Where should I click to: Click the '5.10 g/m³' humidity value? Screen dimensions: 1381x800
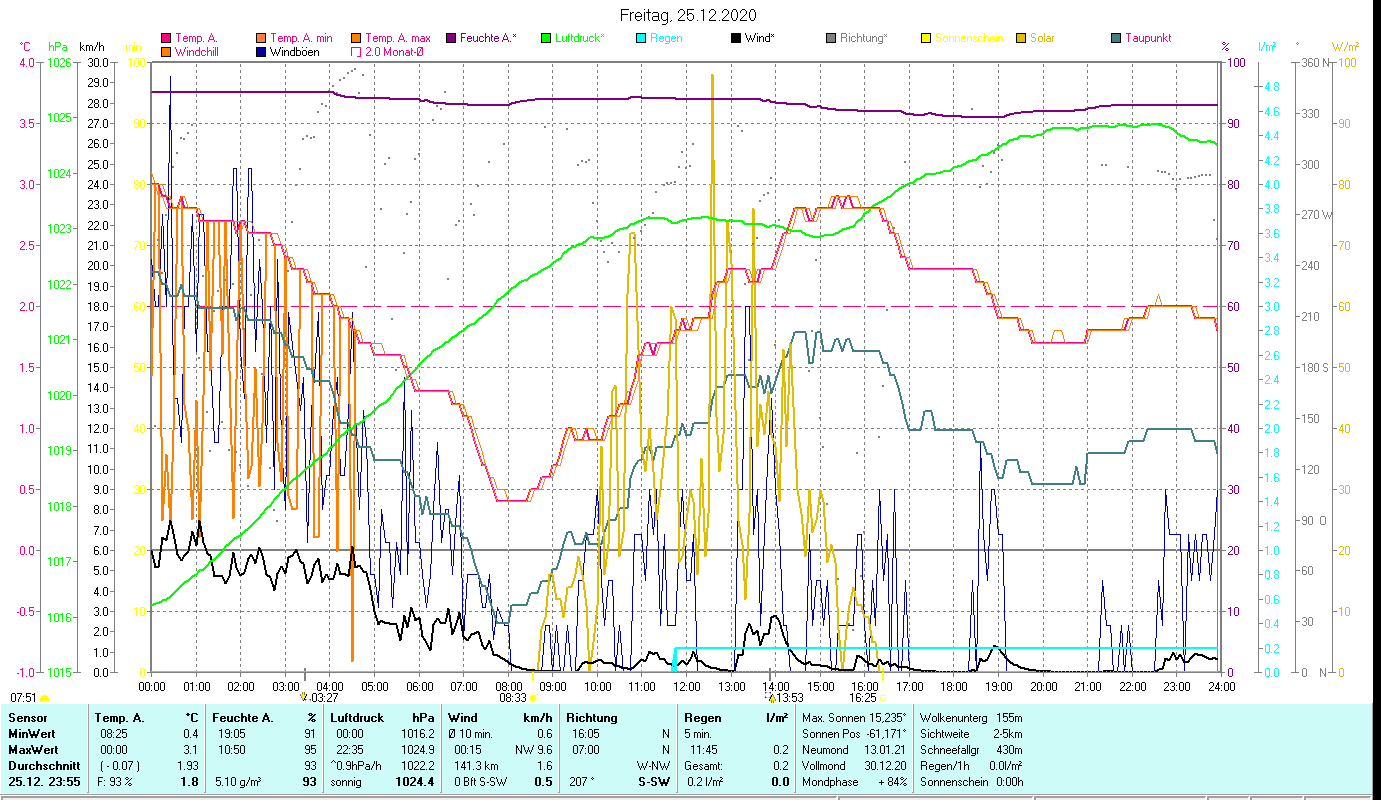tap(238, 782)
